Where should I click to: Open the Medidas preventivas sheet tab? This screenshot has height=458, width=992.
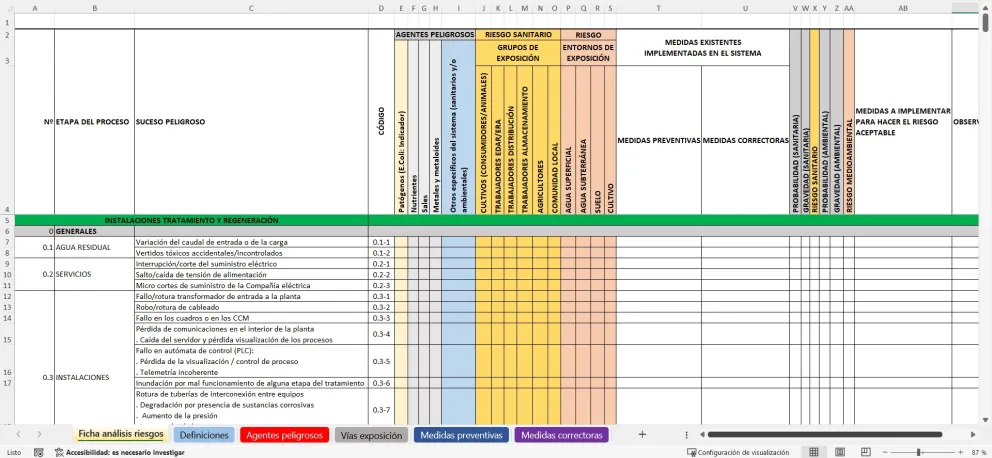[461, 435]
